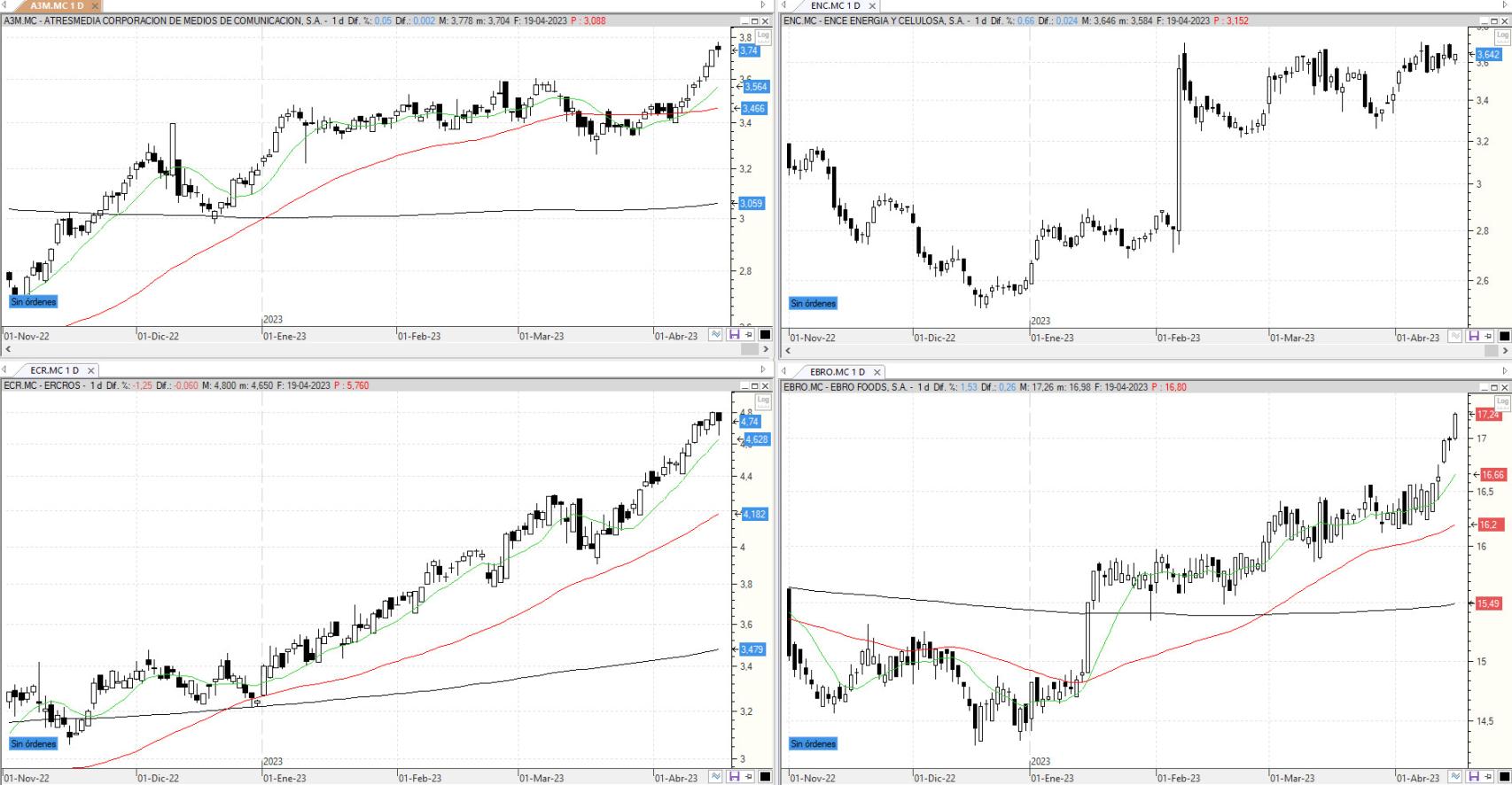Viewport: 1512px width, 785px height.
Task: Click tab scroll right arrow above EBRO.MC chart
Action: pos(1504,372)
